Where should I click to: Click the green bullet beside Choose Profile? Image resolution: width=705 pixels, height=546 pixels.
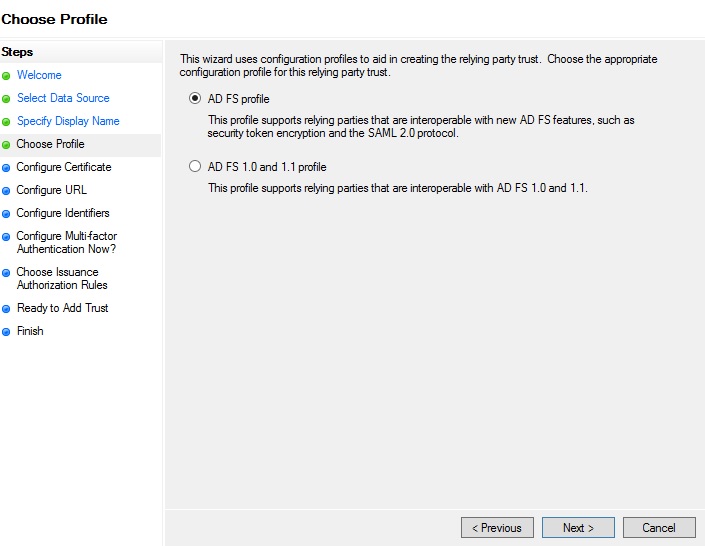click(x=6, y=145)
